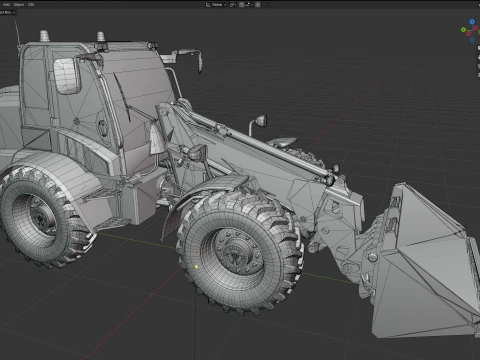480x360 pixels.
Task: Open the proportional editing falloff dropdown
Action: click(x=265, y=5)
